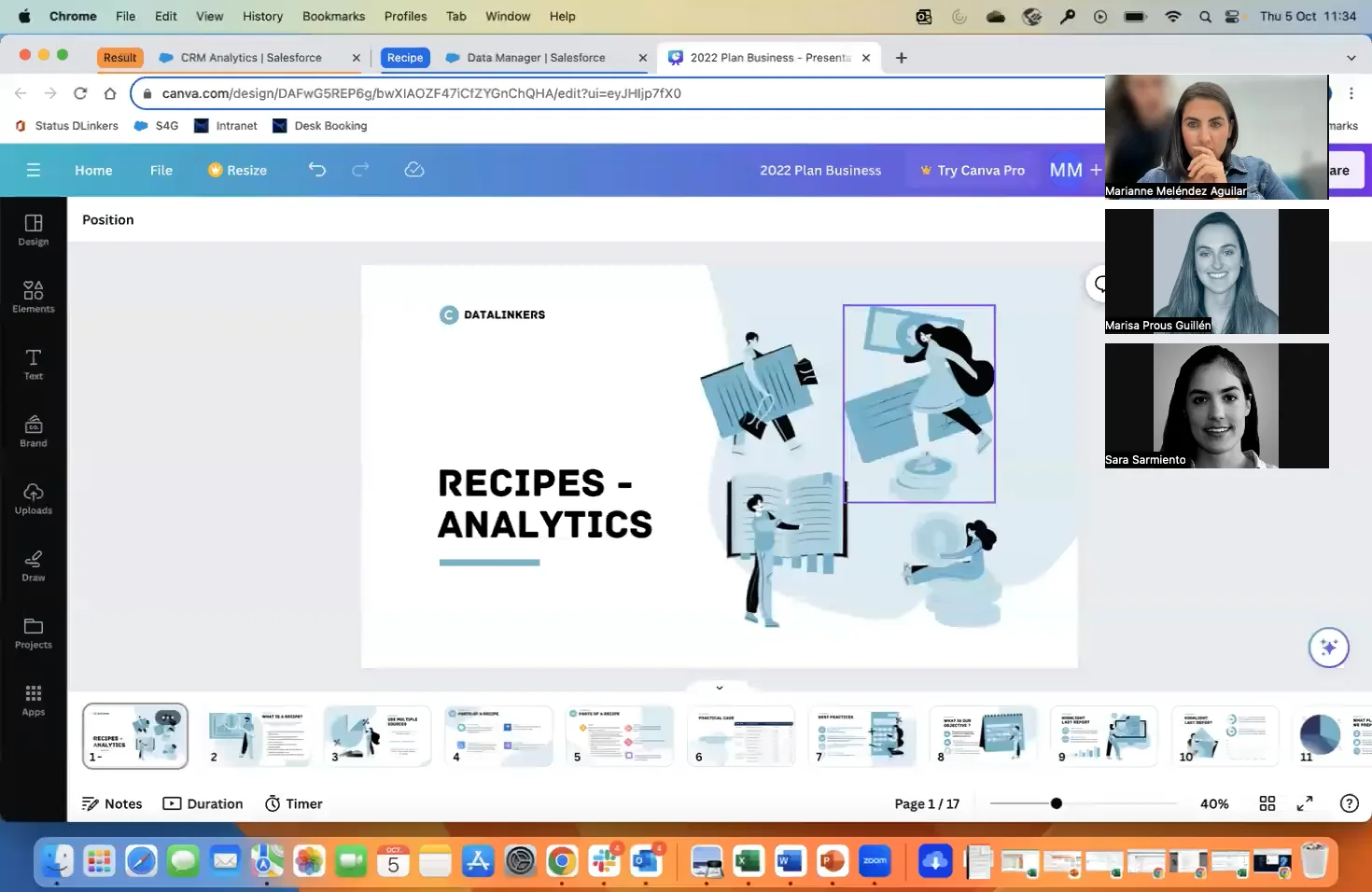
Task: Open the Resize options
Action: point(237,170)
